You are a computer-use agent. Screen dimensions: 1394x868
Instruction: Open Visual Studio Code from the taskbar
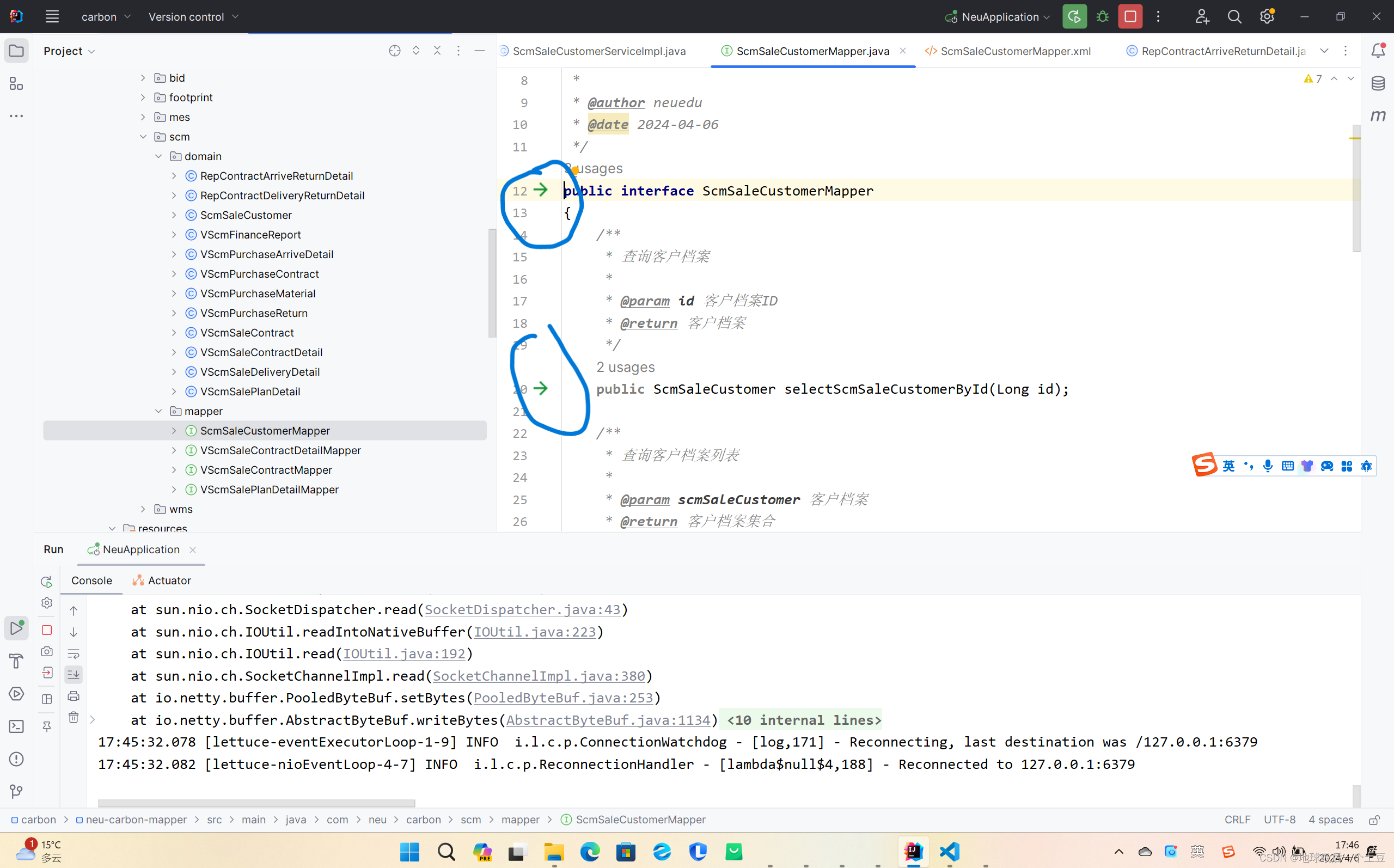[x=949, y=851]
